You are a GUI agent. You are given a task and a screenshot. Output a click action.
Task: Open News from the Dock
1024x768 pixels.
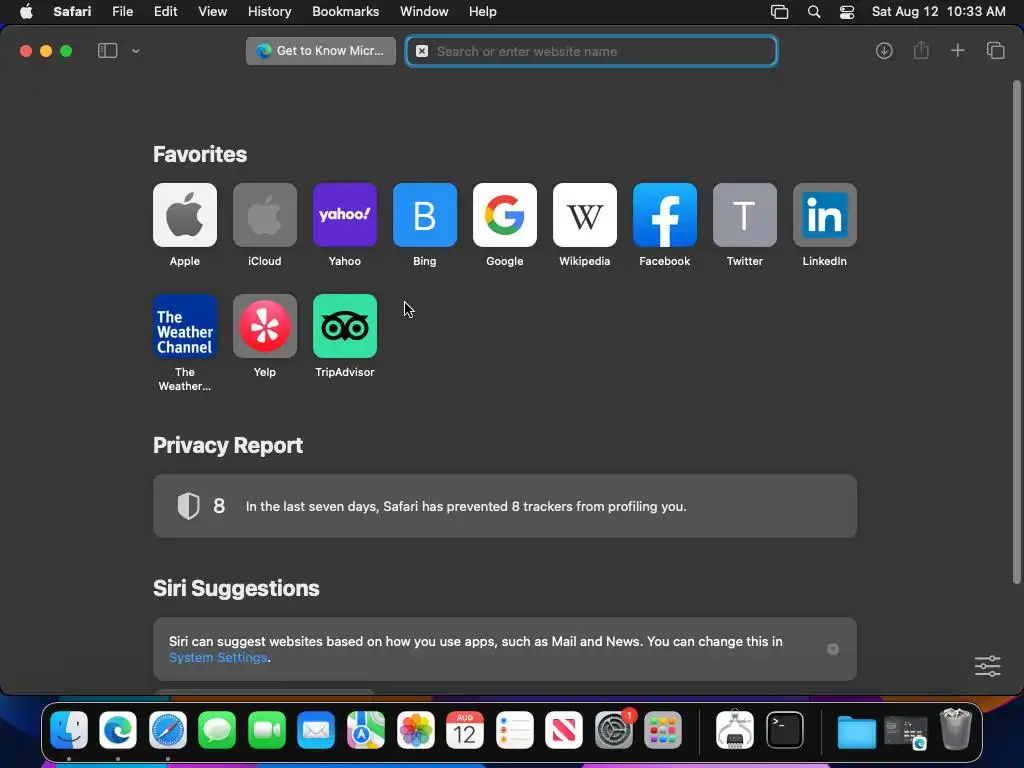click(x=564, y=730)
